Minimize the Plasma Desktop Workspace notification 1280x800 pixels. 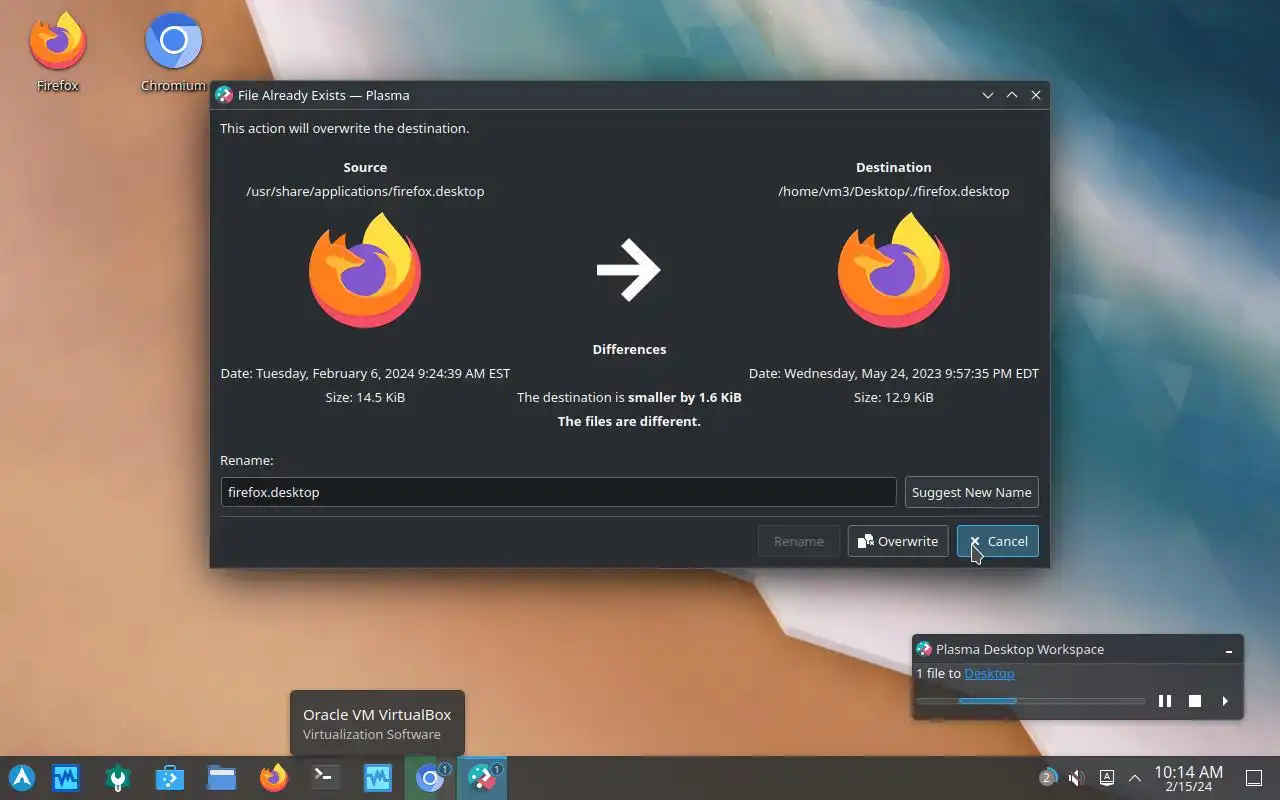[1229, 650]
